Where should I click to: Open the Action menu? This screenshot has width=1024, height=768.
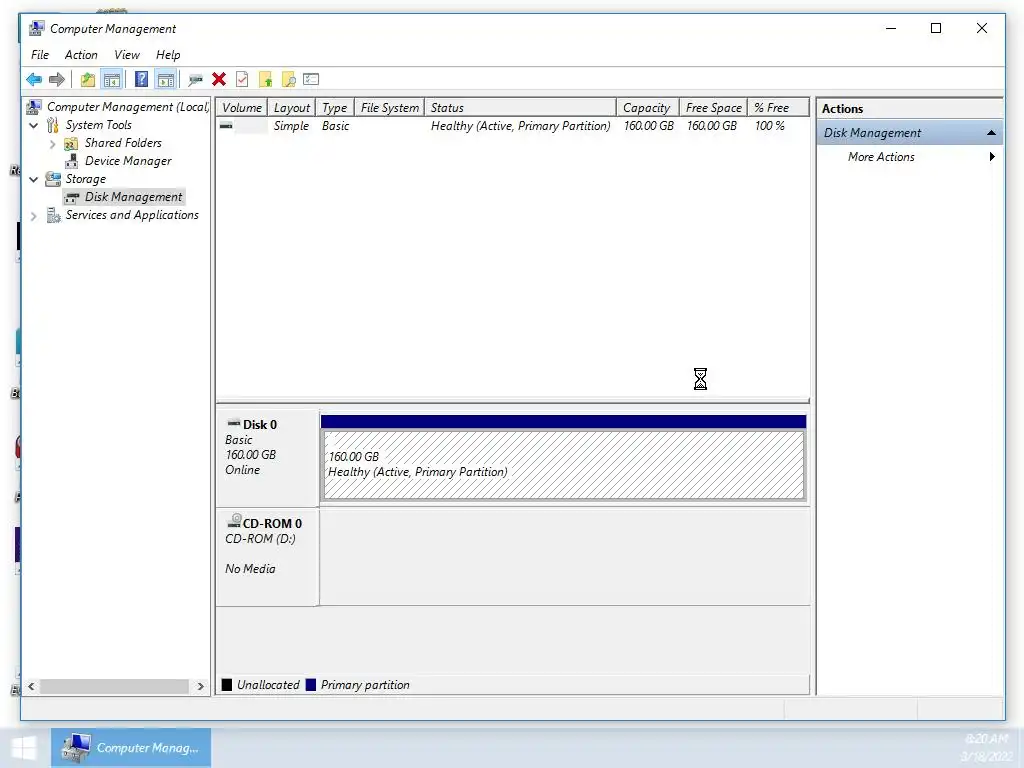click(81, 55)
